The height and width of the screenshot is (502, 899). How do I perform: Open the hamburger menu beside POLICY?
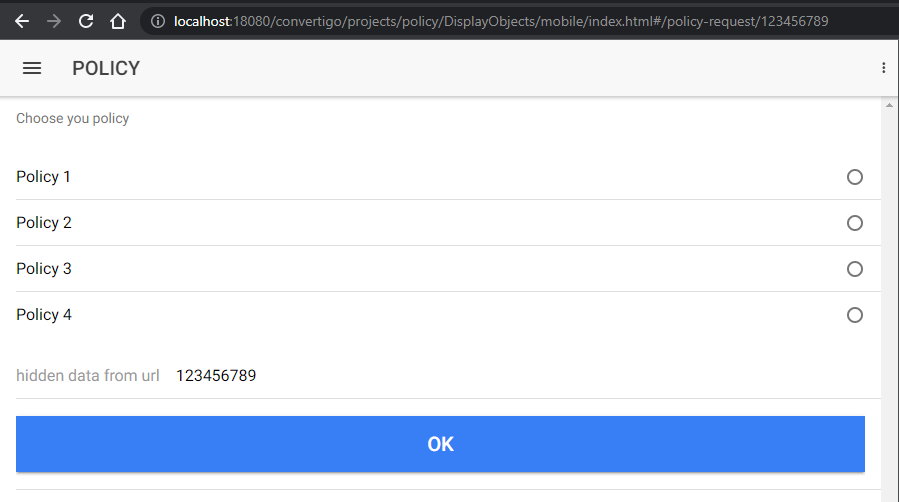click(32, 68)
